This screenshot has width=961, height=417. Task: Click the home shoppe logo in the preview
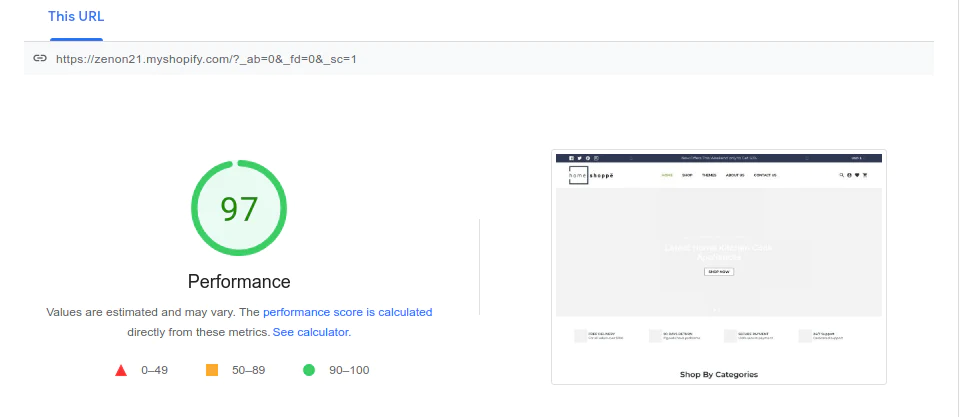(x=591, y=175)
